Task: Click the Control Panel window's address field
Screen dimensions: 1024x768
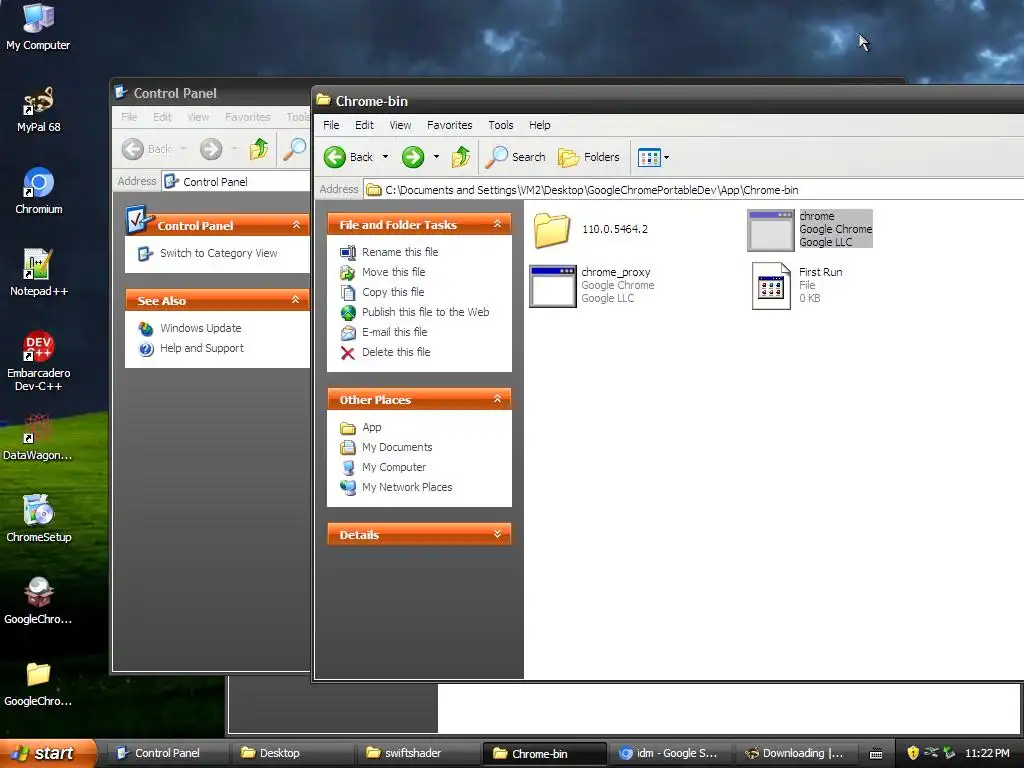Action: pos(236,182)
